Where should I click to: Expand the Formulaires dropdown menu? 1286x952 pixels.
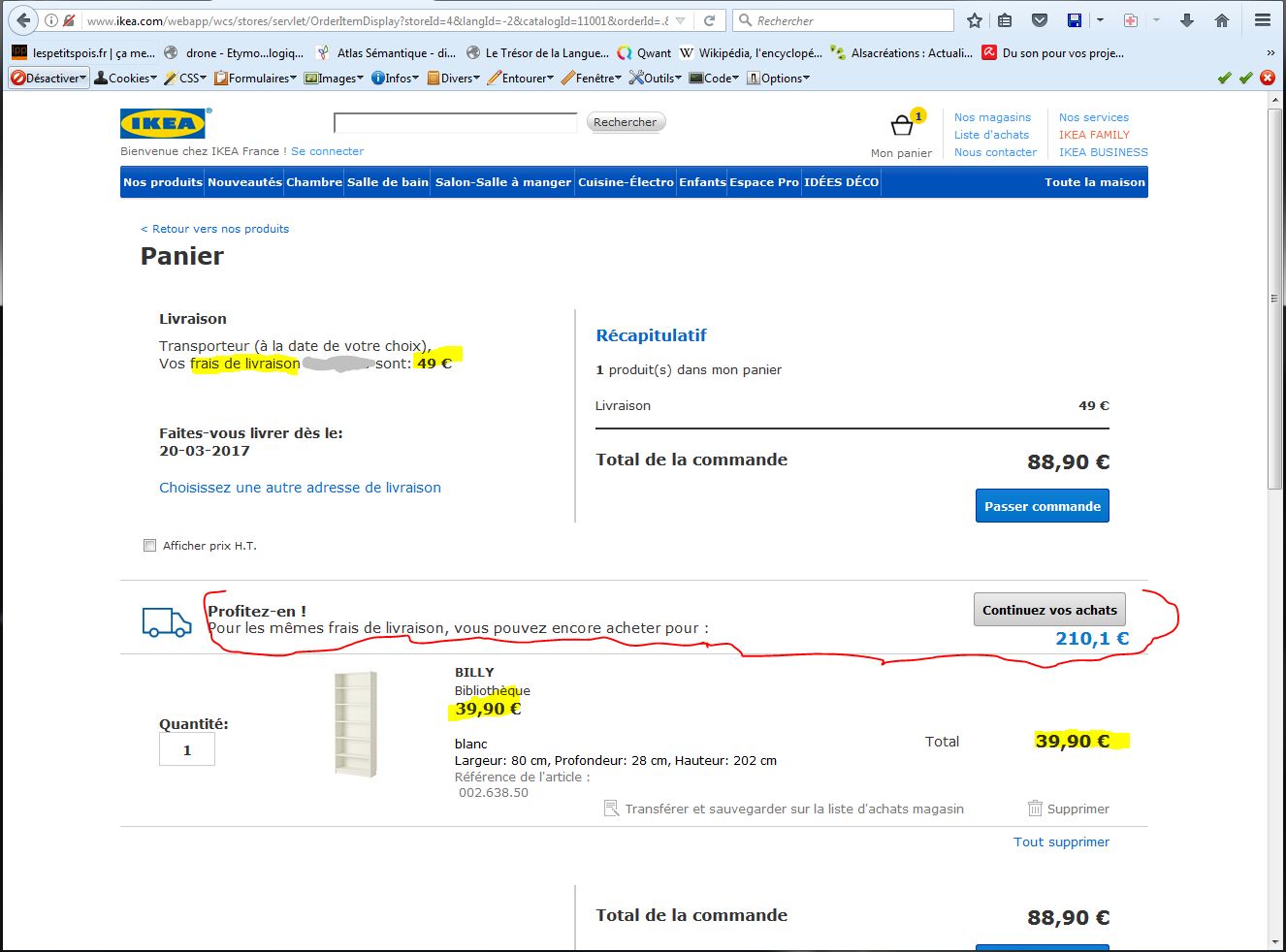pyautogui.click(x=256, y=79)
